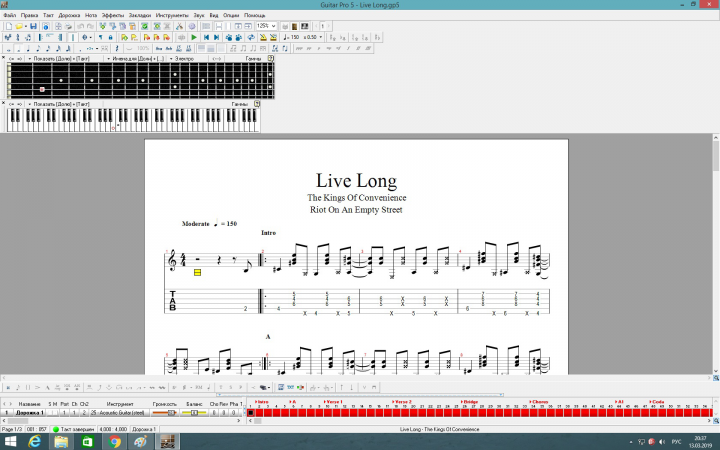Open the fretboard Показать dropdown
Screen dimensions: 720x450
pos(58,59)
